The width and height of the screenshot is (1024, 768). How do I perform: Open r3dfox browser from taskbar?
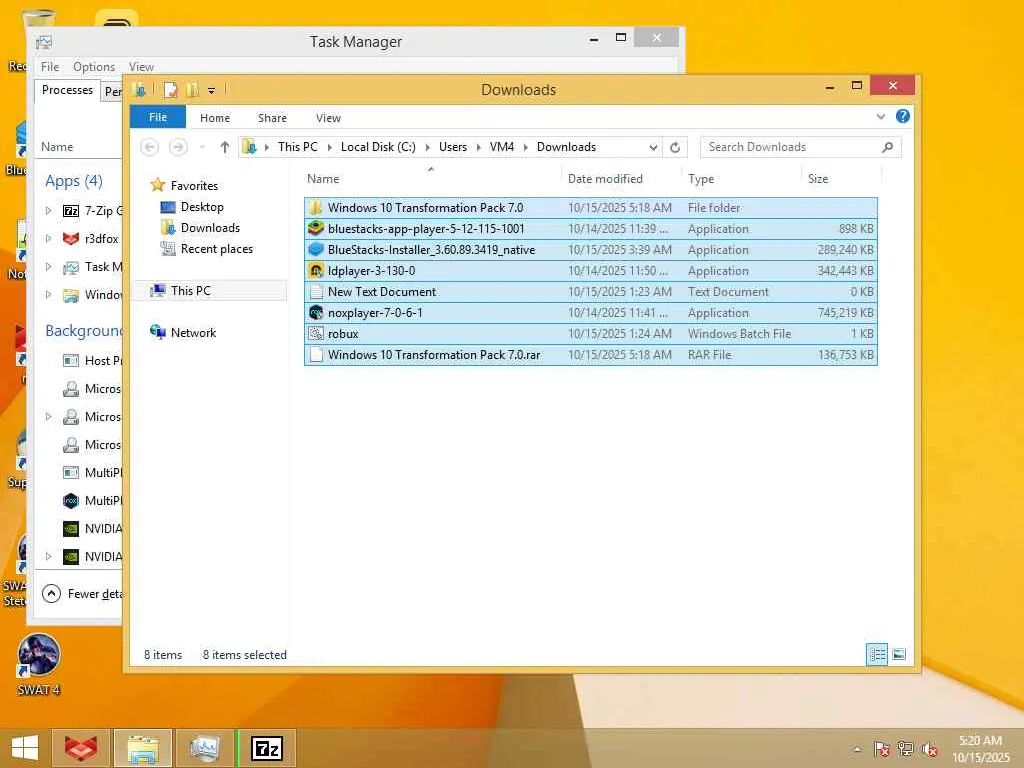coord(81,748)
